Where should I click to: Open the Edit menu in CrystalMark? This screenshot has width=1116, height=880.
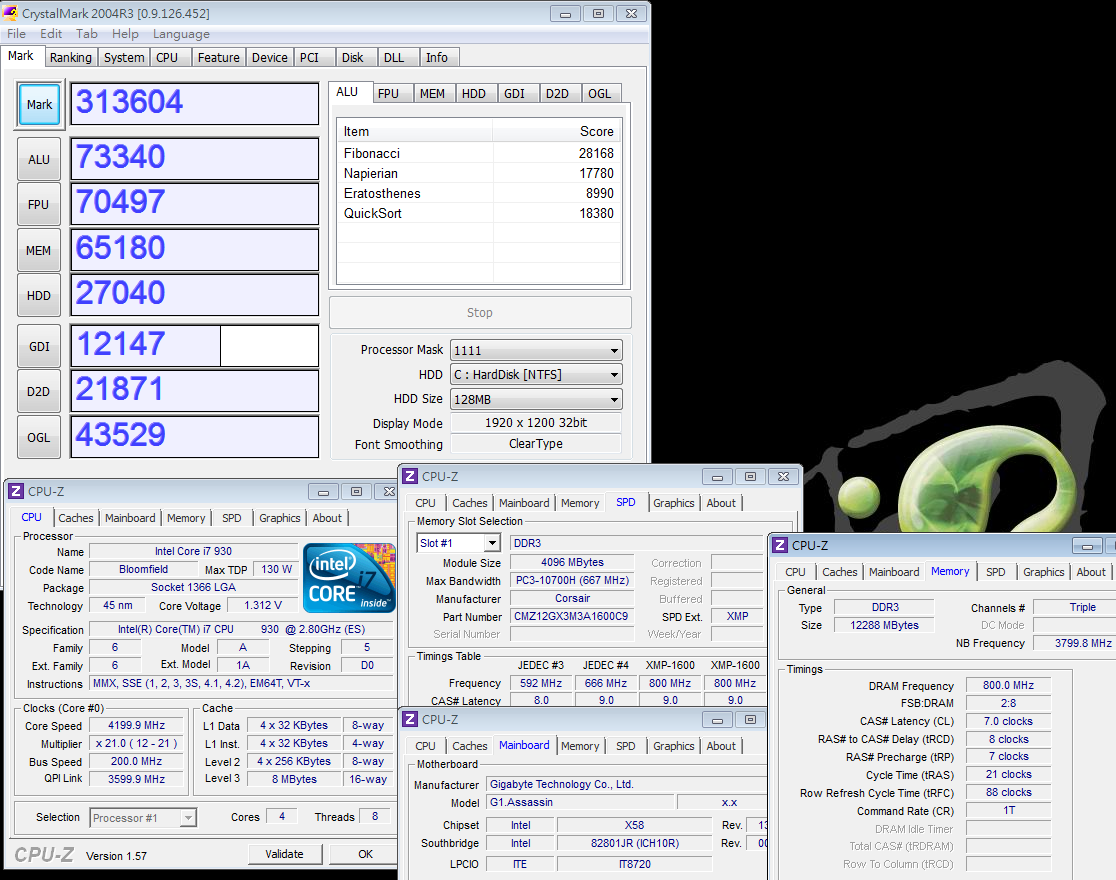[51, 34]
